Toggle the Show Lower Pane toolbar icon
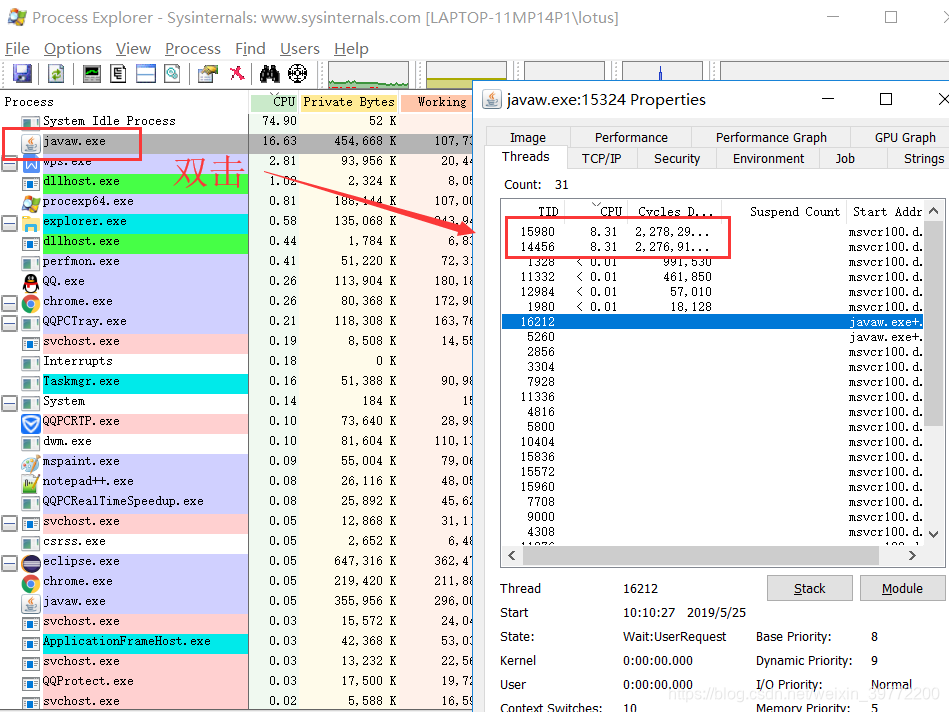 146,74
